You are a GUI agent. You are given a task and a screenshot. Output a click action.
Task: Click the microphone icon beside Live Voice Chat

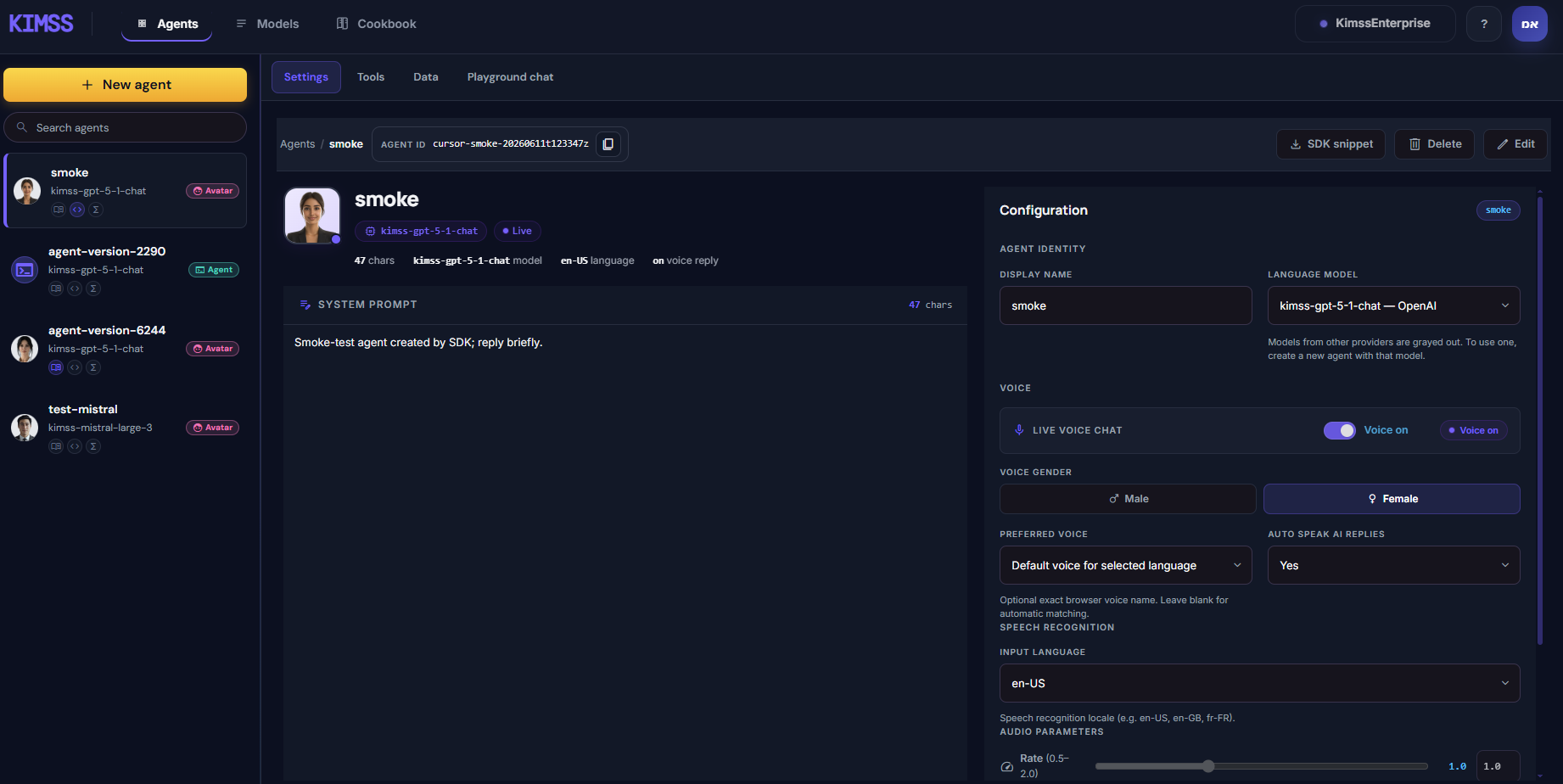pyautogui.click(x=1019, y=430)
